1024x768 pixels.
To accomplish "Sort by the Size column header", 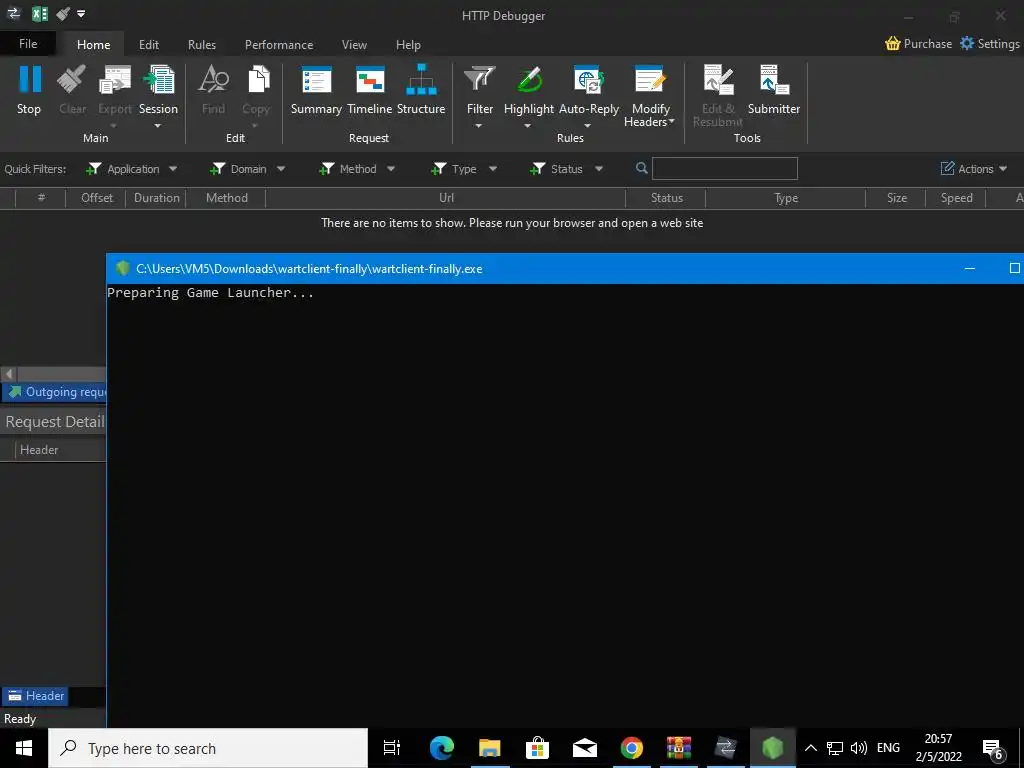I will [x=896, y=198].
